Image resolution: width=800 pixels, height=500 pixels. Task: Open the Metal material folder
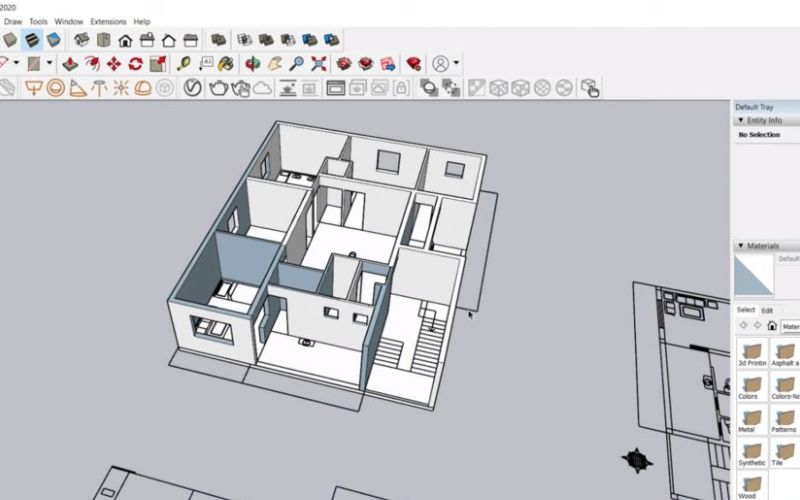(x=752, y=419)
